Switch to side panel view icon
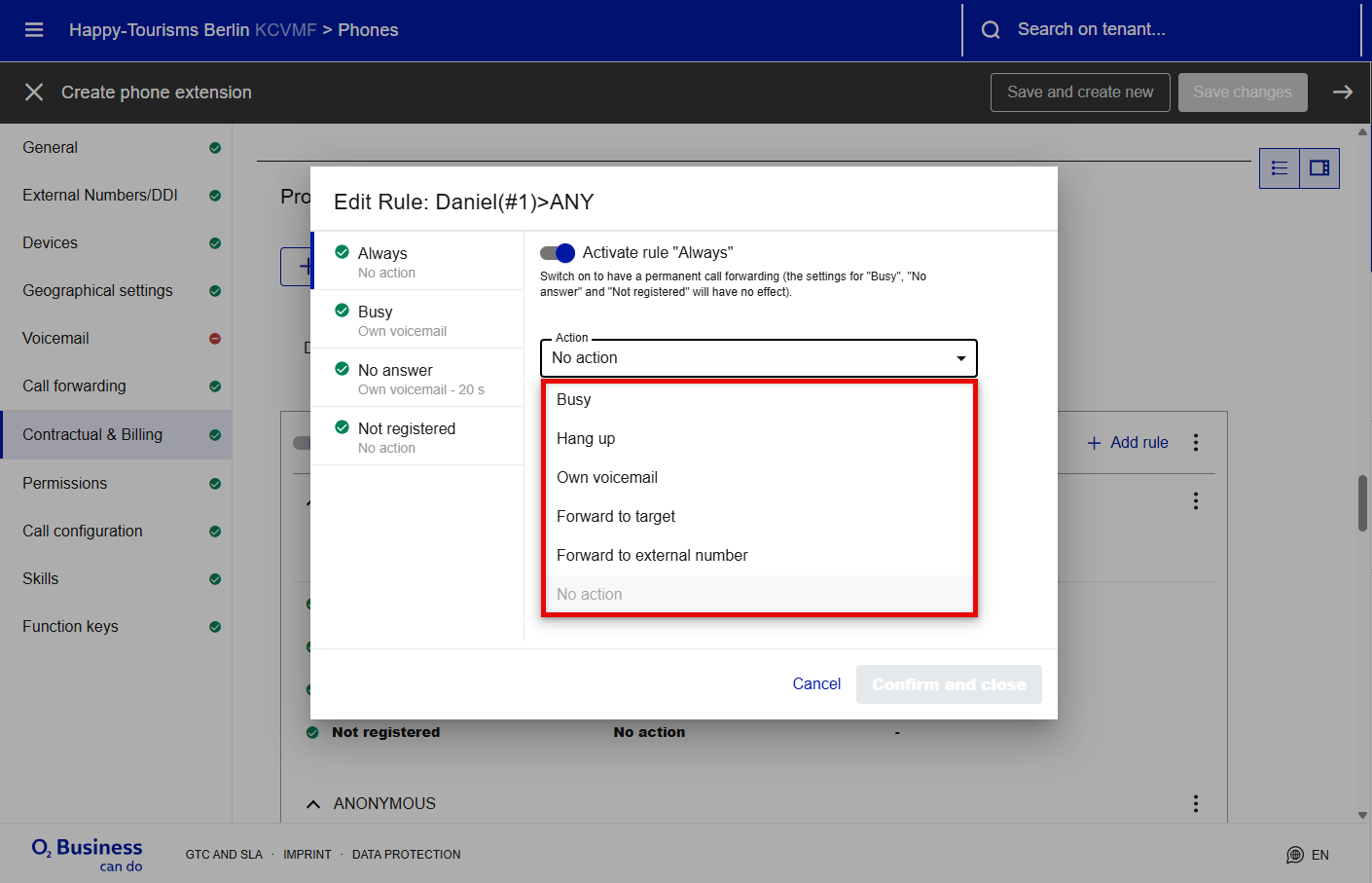The width and height of the screenshot is (1372, 883). coord(1319,168)
